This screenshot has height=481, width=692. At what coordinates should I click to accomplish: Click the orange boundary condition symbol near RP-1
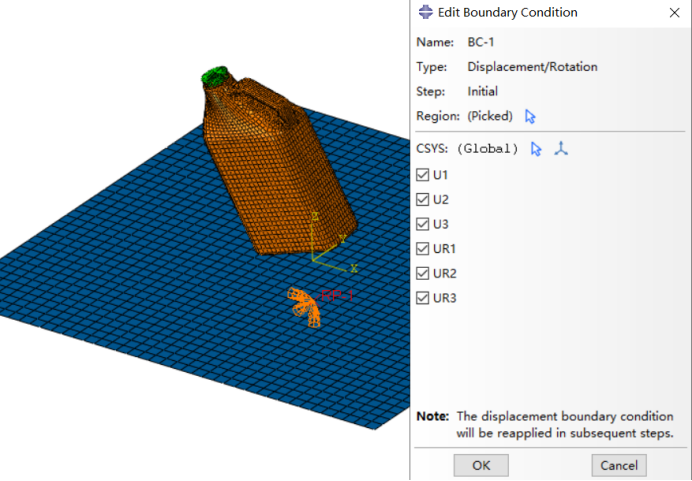304,307
